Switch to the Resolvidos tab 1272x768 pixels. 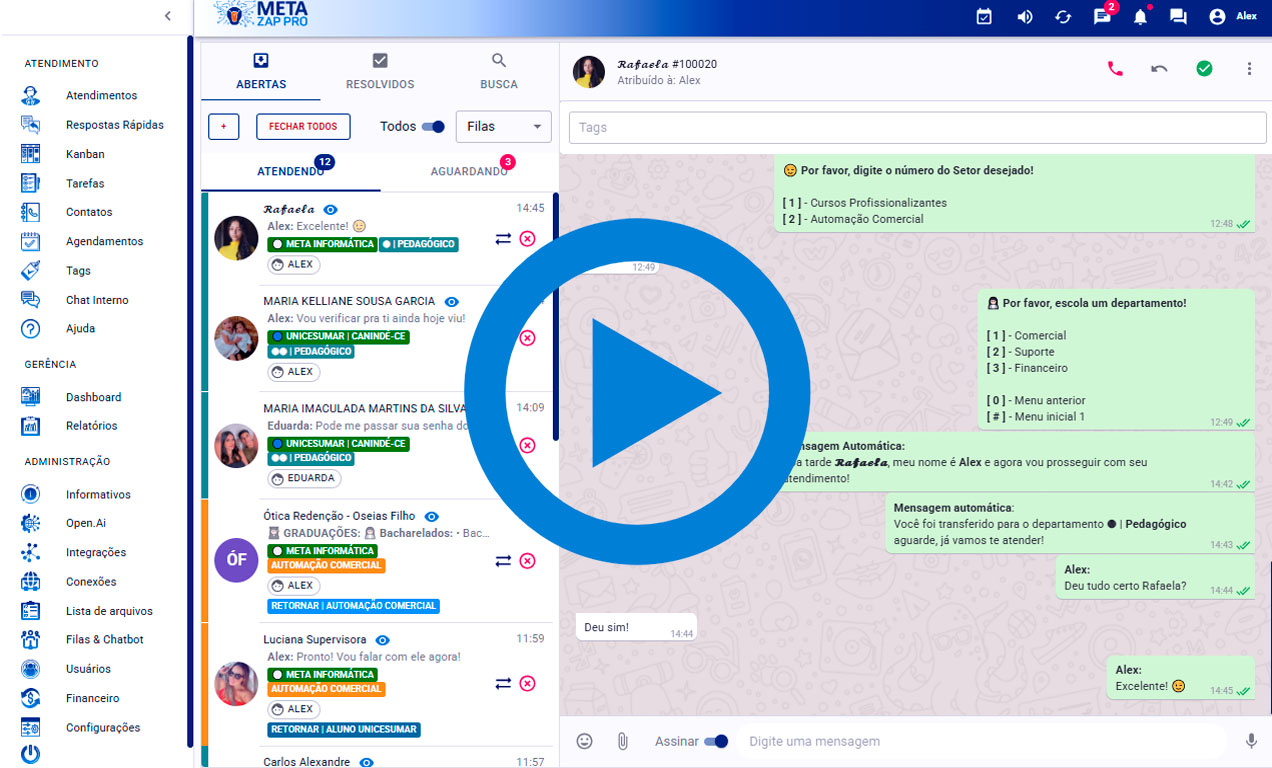tap(380, 71)
